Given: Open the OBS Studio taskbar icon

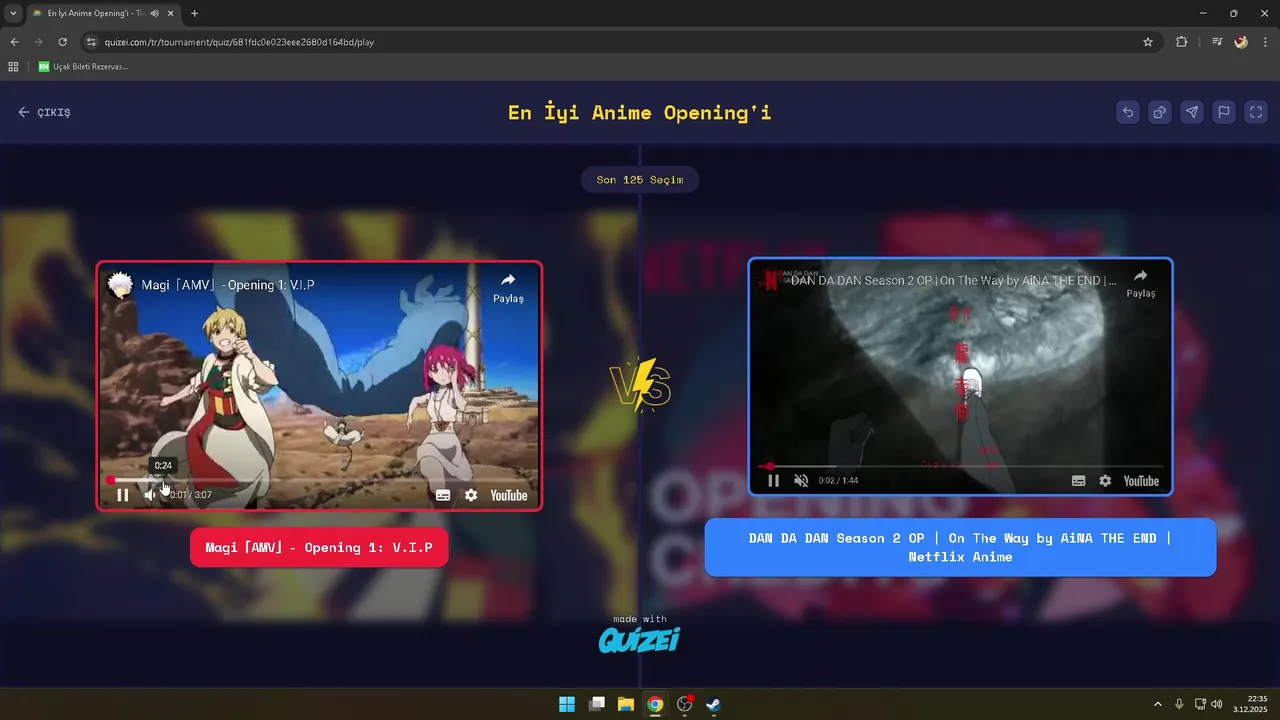Looking at the screenshot, I should click(x=684, y=704).
